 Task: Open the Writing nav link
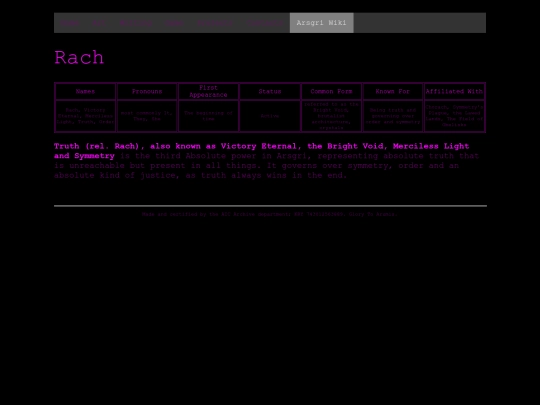136,23
